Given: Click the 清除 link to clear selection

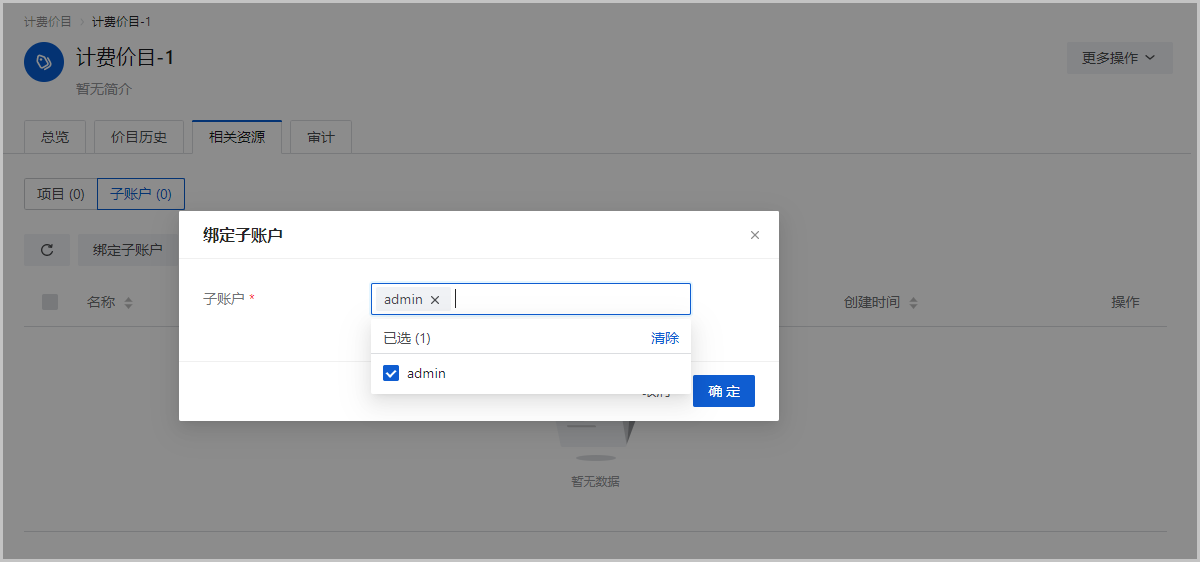Looking at the screenshot, I should [665, 338].
